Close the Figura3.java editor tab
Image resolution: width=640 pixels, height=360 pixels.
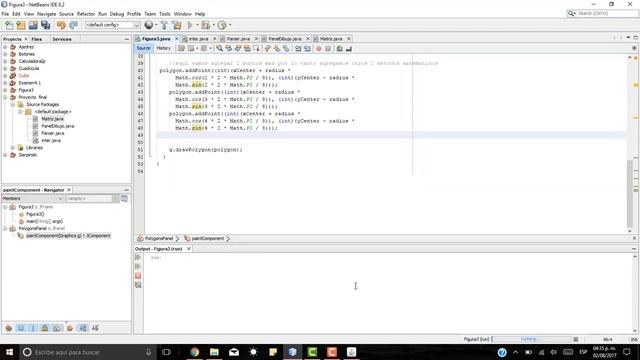click(x=177, y=39)
